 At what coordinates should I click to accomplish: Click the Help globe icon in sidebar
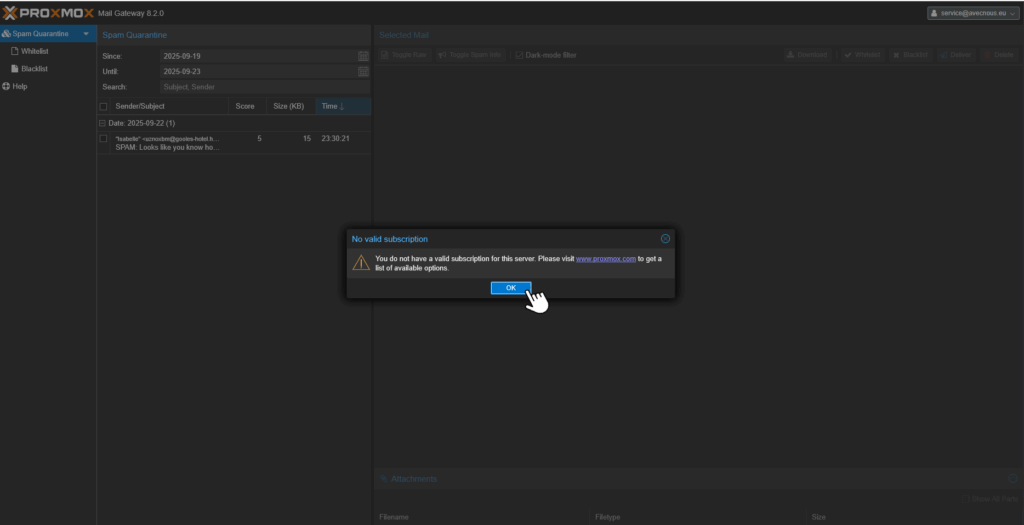(6, 87)
